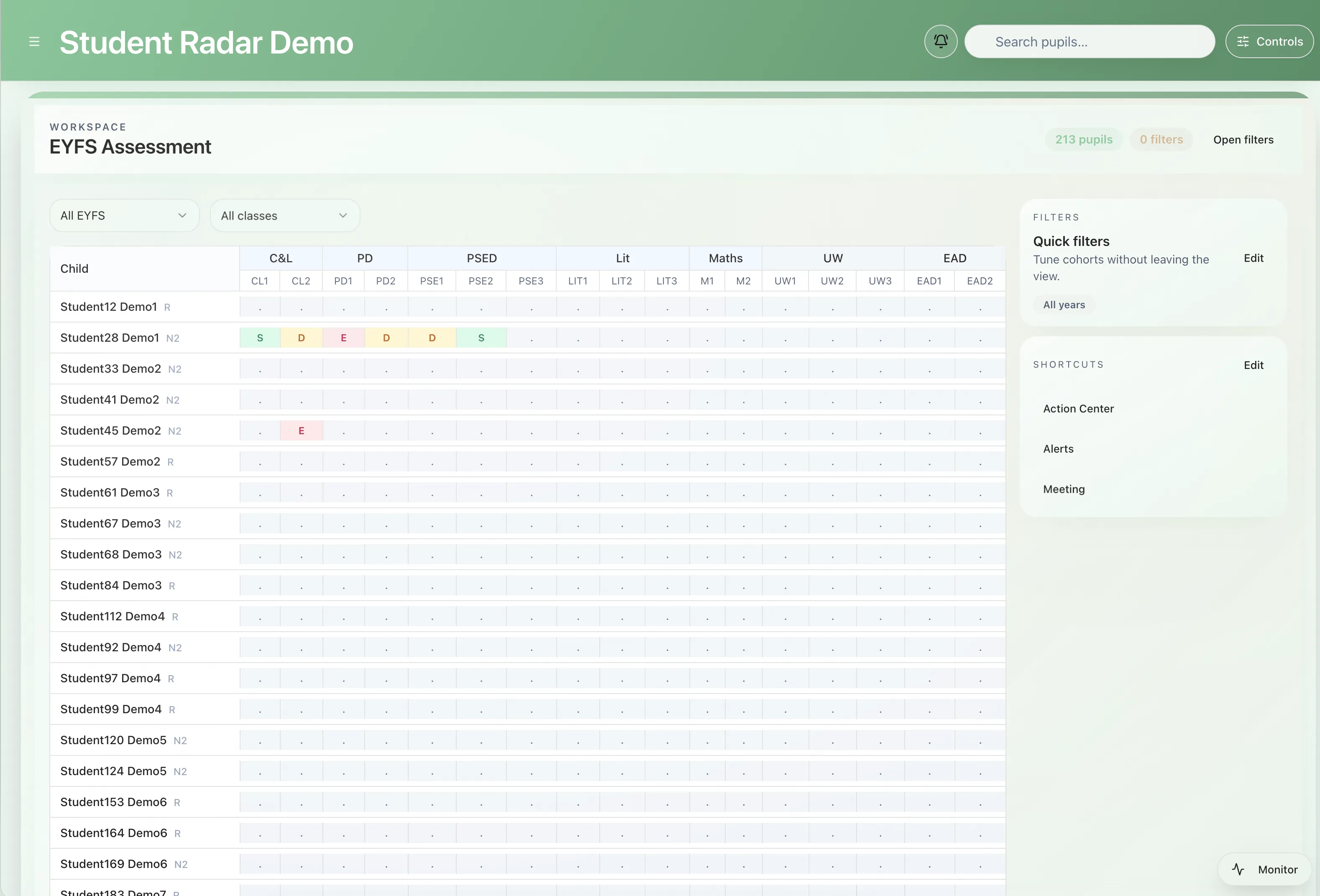Click the PSED column group header

pos(481,258)
